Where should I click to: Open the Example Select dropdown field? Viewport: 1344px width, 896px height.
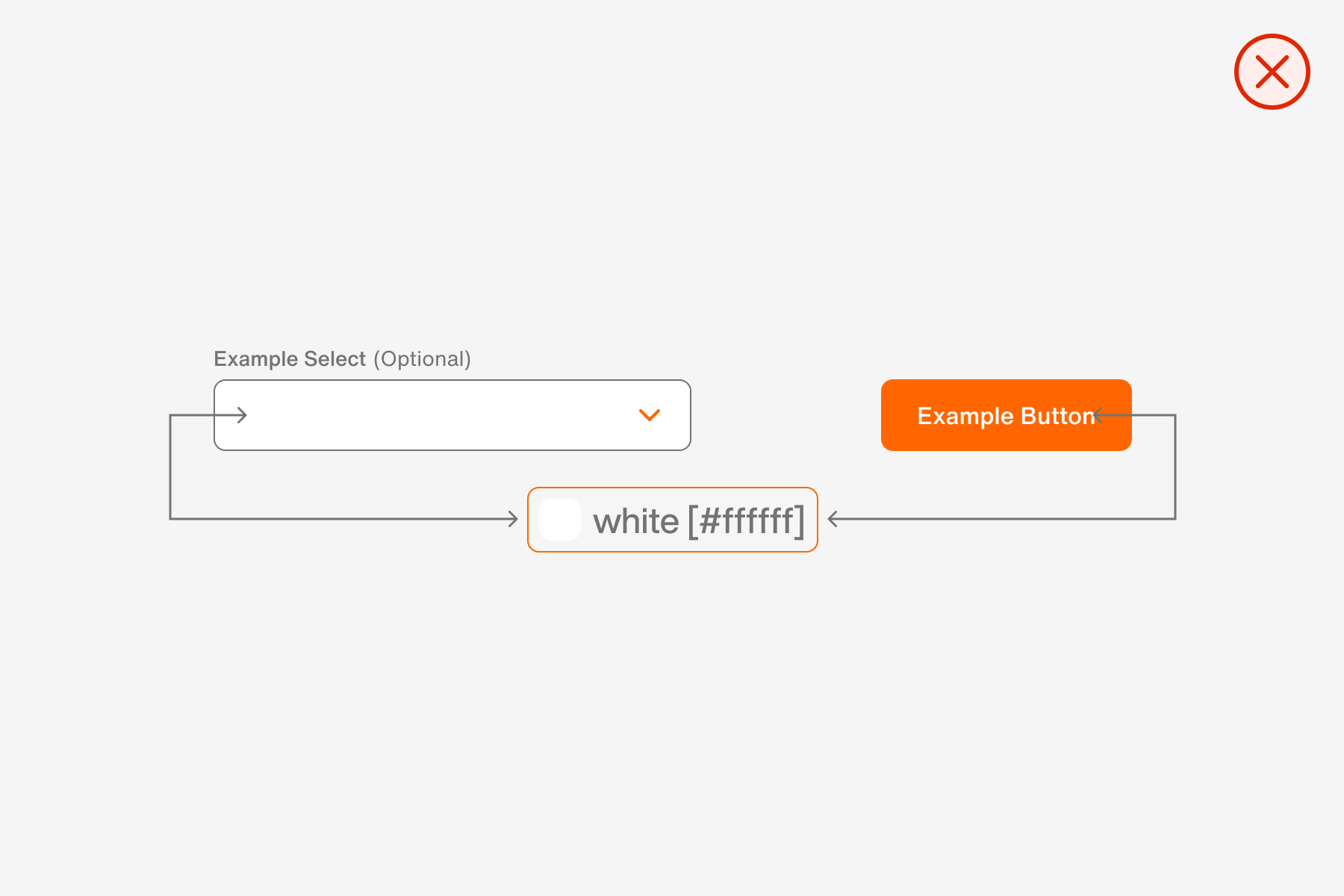[452, 415]
